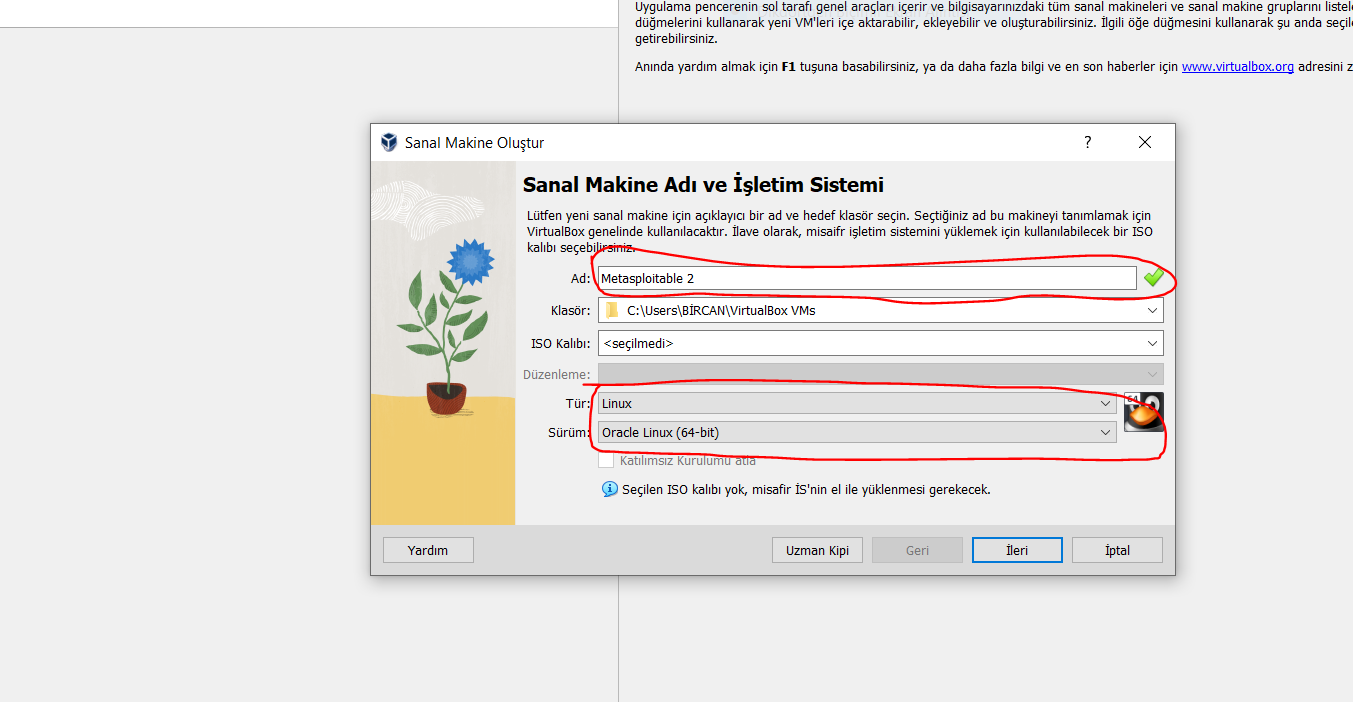Click the Sanal Makine Oluştur title text

click(x=474, y=143)
